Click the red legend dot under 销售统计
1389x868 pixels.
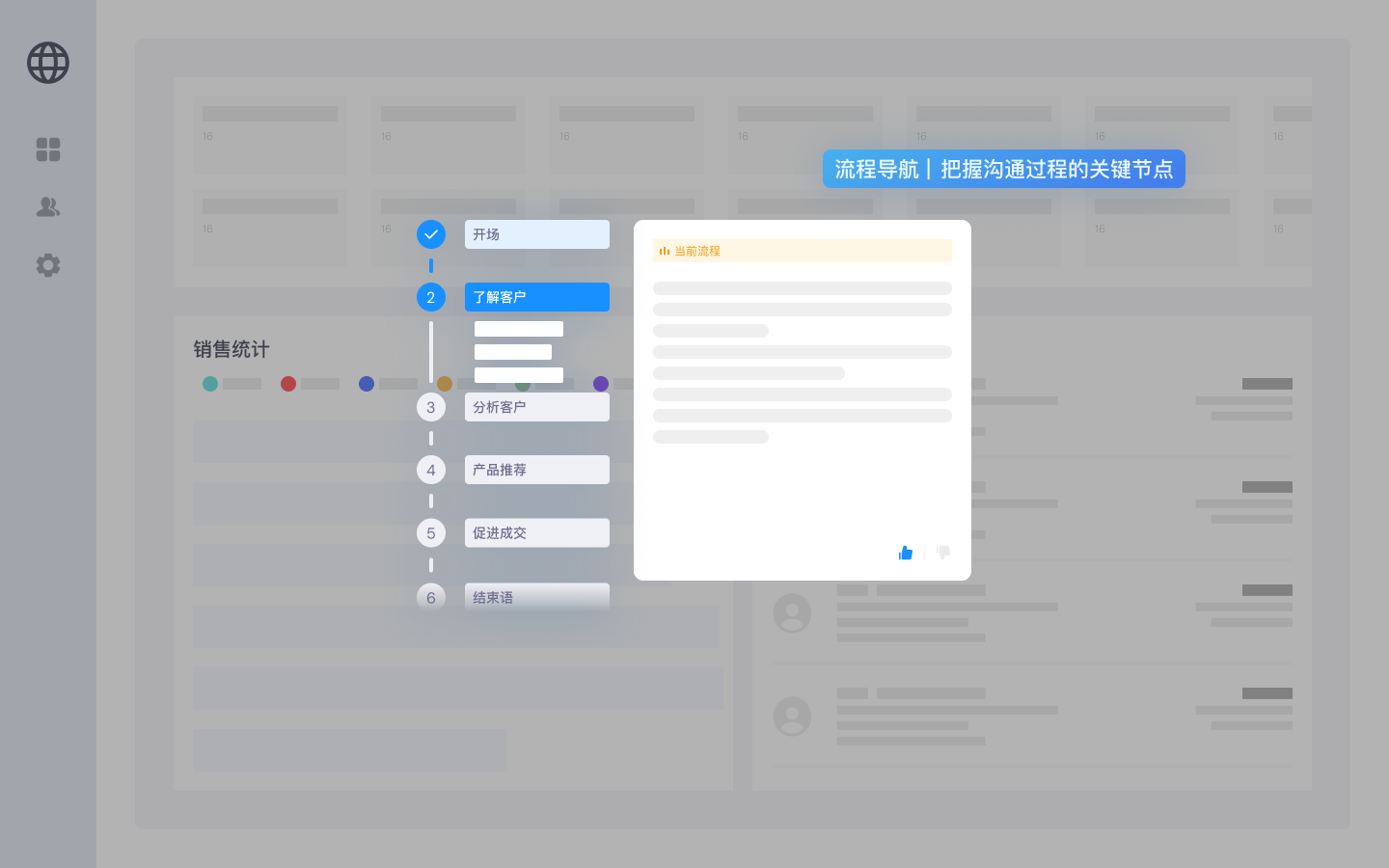click(288, 384)
